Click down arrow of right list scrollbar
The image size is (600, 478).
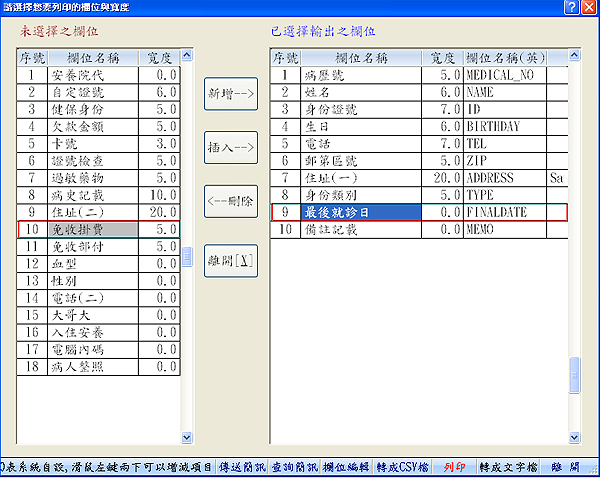(574, 436)
